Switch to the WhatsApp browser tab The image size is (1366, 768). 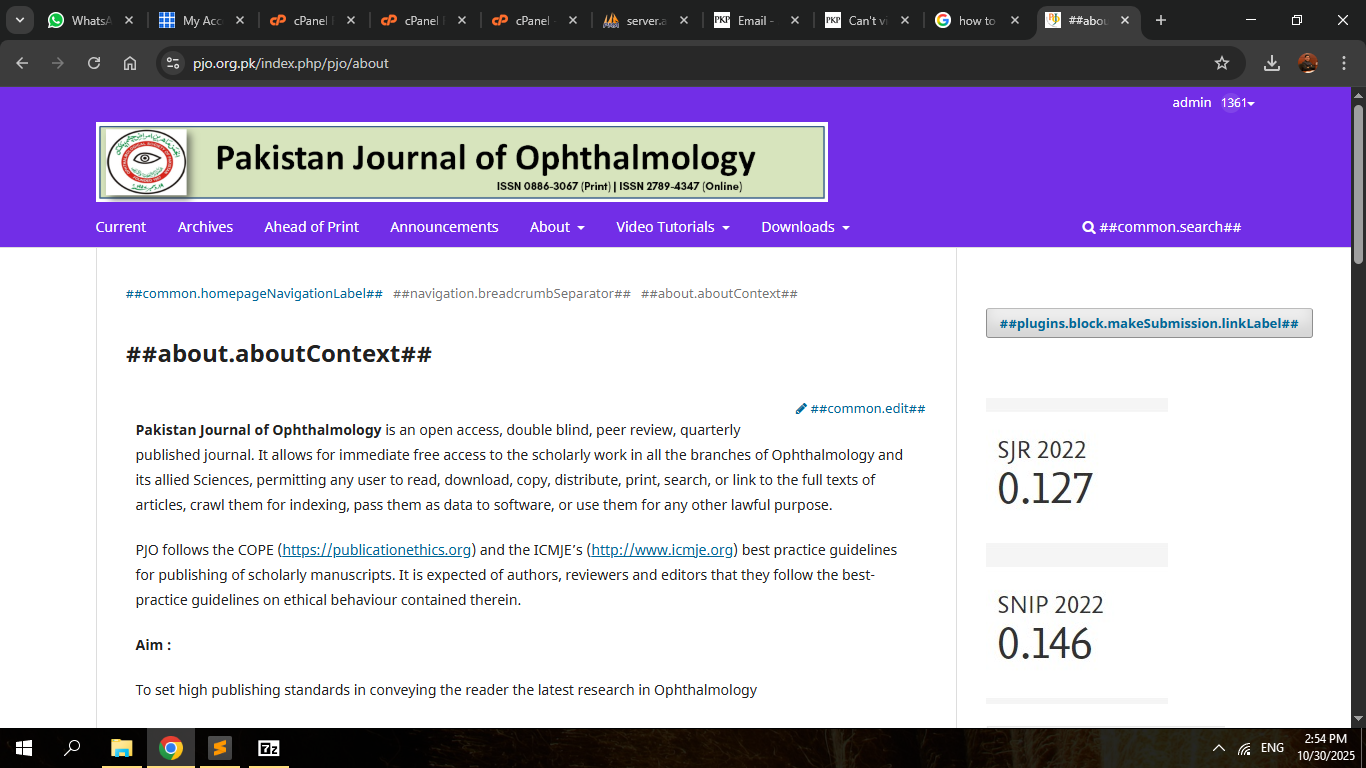point(88,20)
